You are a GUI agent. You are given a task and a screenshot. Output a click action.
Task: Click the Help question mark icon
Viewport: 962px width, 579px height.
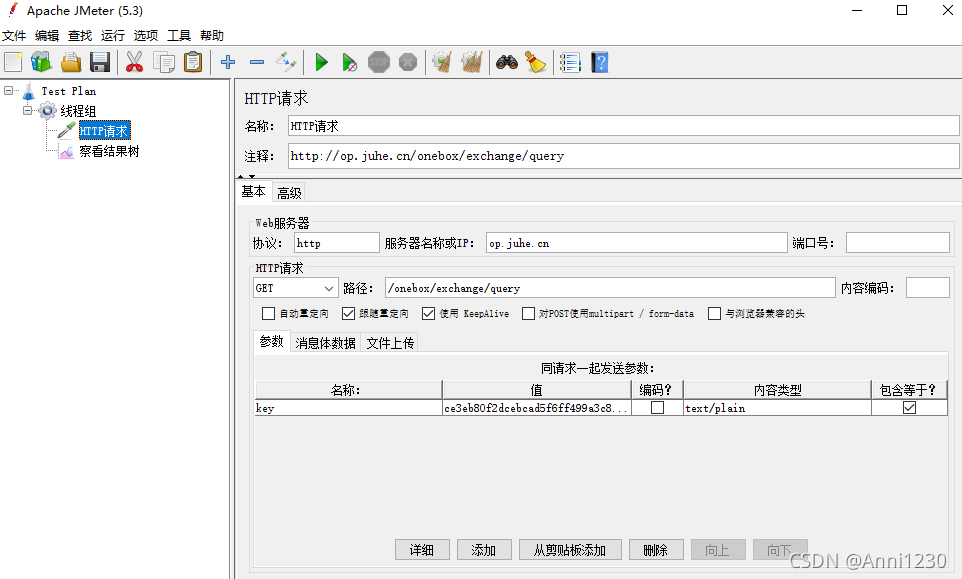pyautogui.click(x=599, y=63)
